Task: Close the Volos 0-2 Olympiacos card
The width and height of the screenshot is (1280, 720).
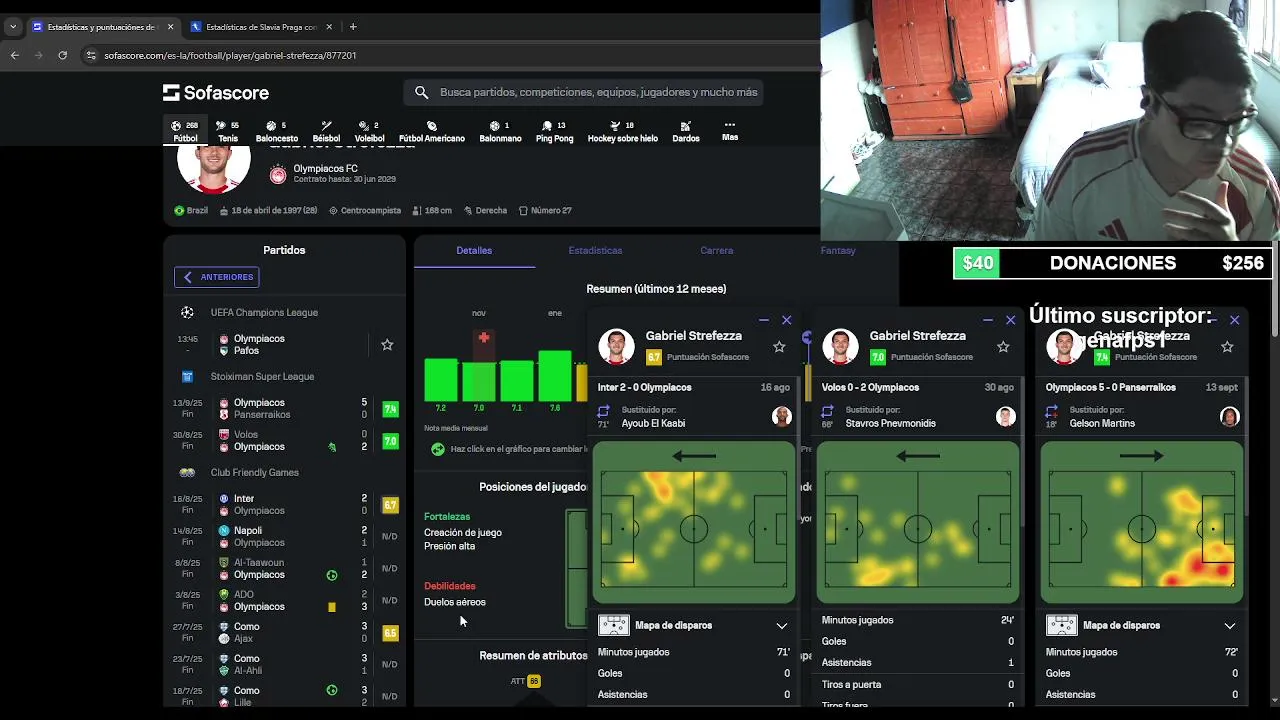Action: click(1010, 320)
